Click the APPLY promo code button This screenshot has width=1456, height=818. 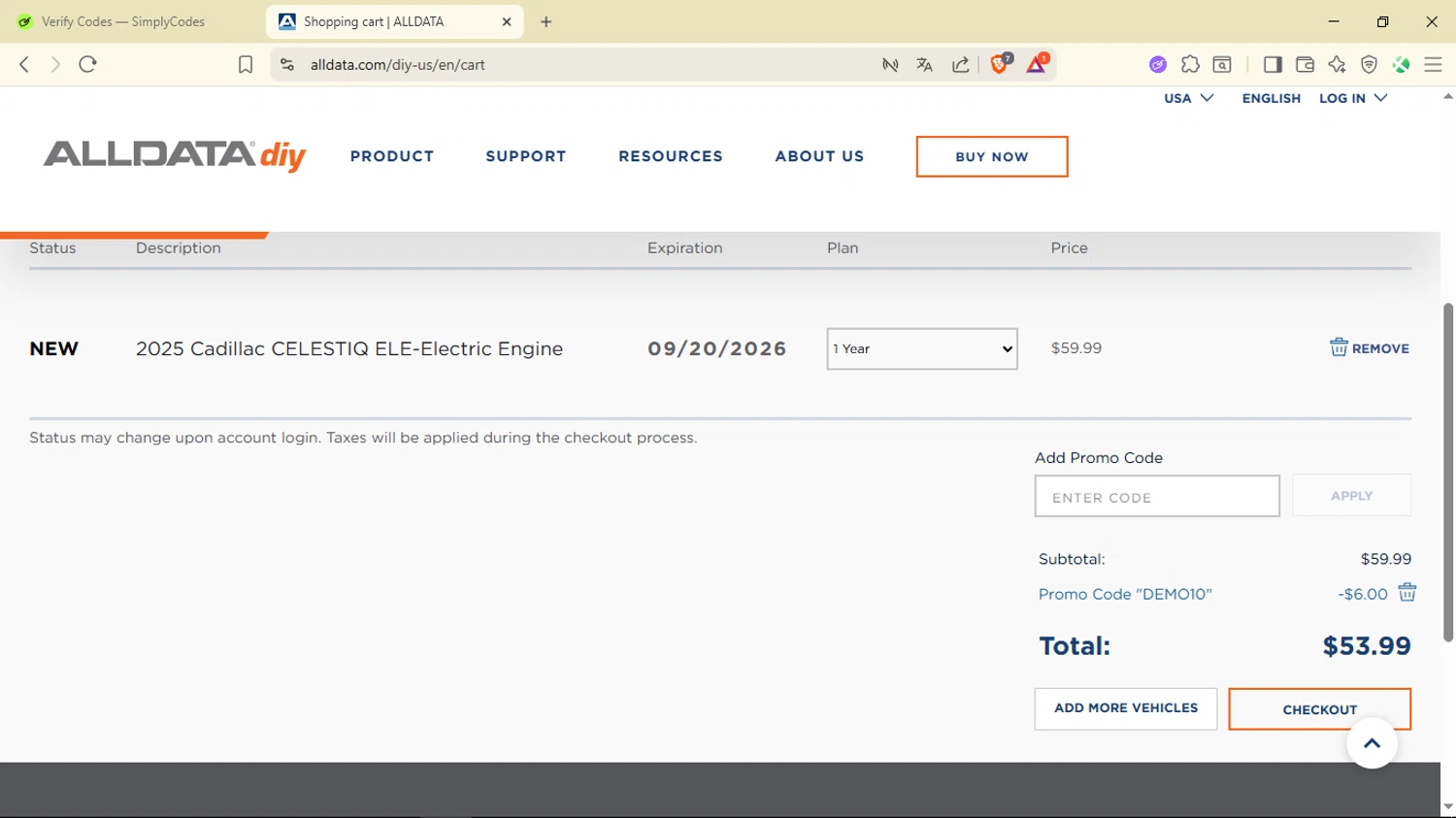tap(1351, 496)
